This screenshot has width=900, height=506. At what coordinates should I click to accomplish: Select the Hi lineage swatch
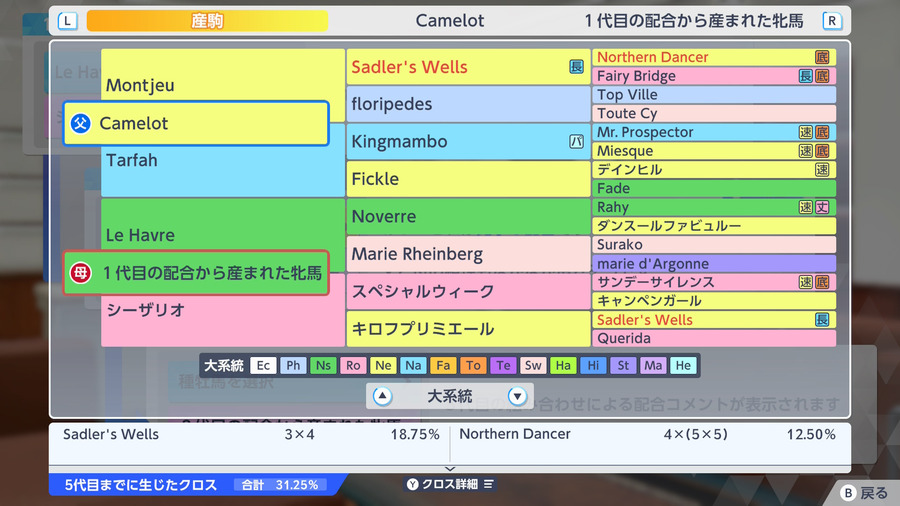point(593,365)
